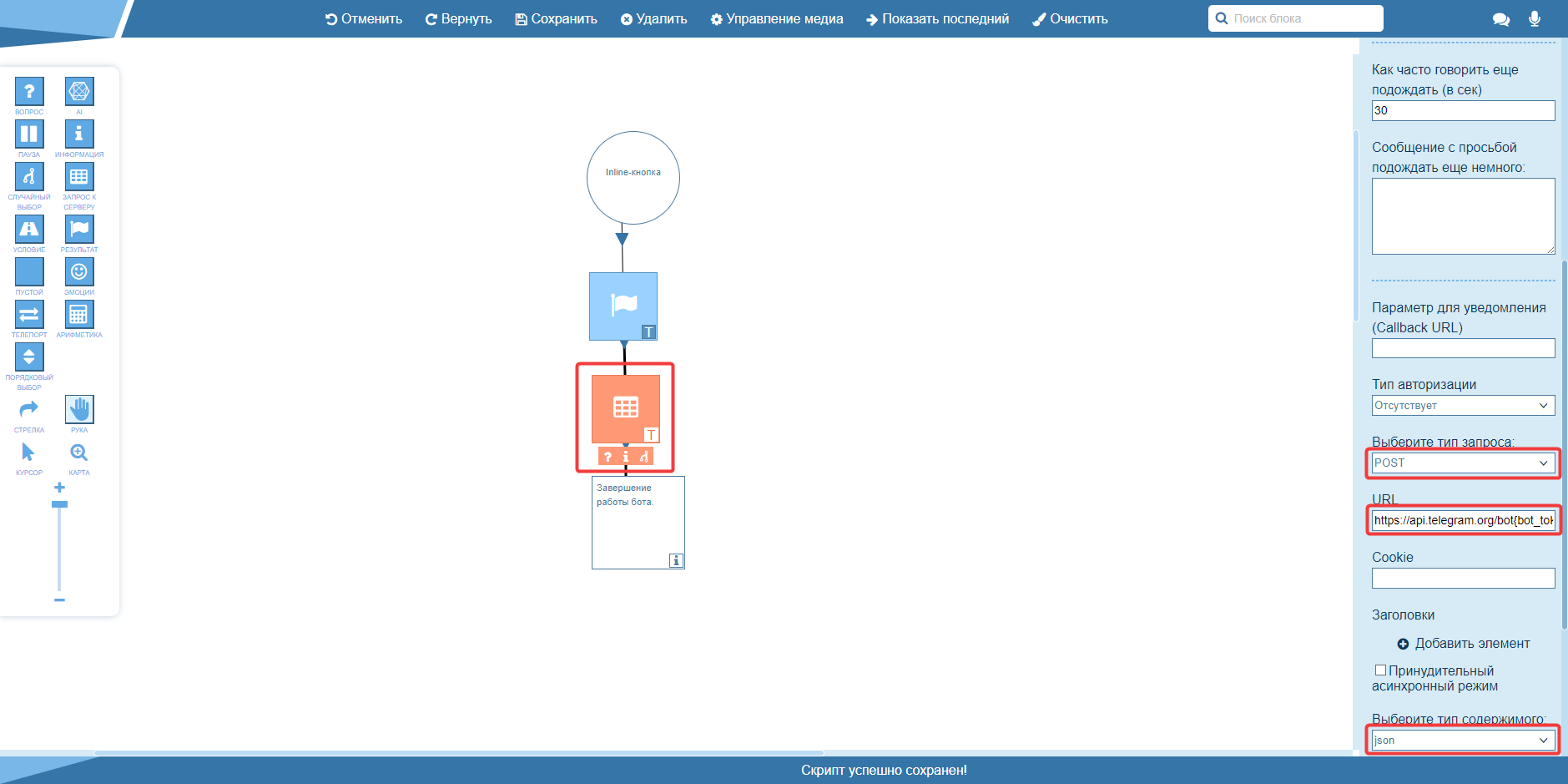Enable Принудительный асинхронный режим checkbox

(1380, 670)
